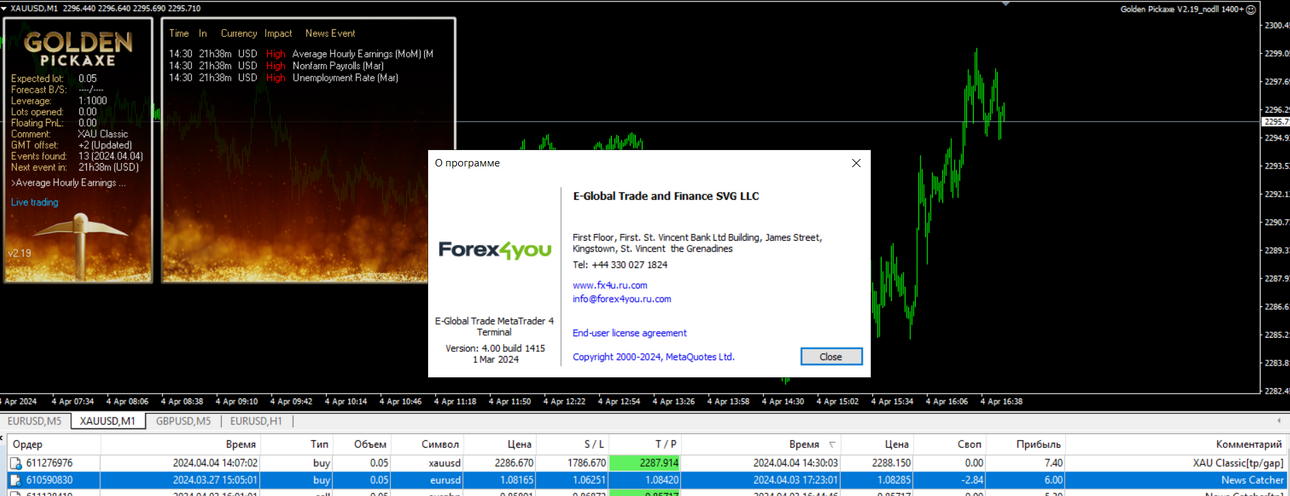Click green take profit cell 2287.914
This screenshot has width=1290, height=496.
646,464
